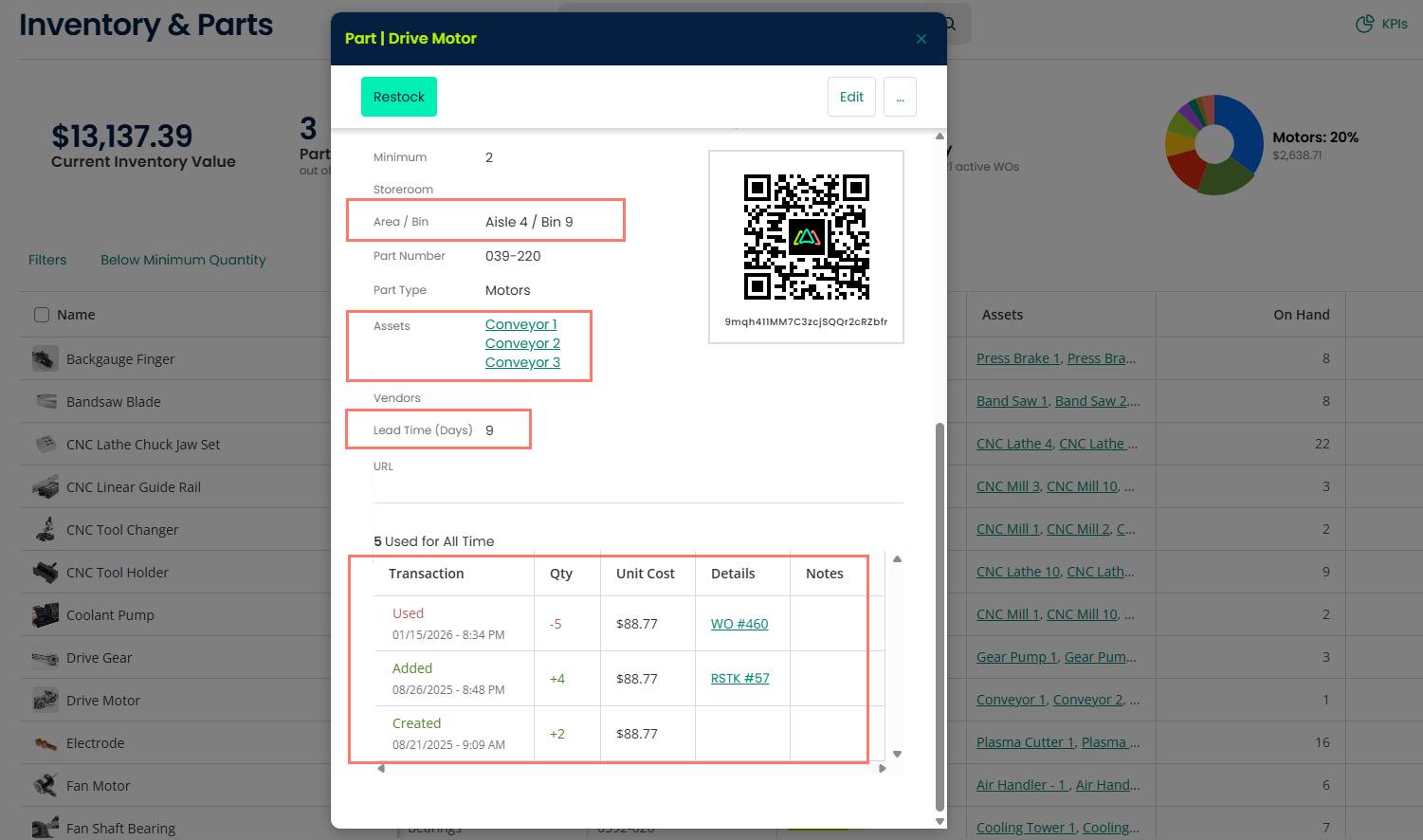Open work order WO #460 link
The image size is (1423, 840).
click(x=739, y=624)
